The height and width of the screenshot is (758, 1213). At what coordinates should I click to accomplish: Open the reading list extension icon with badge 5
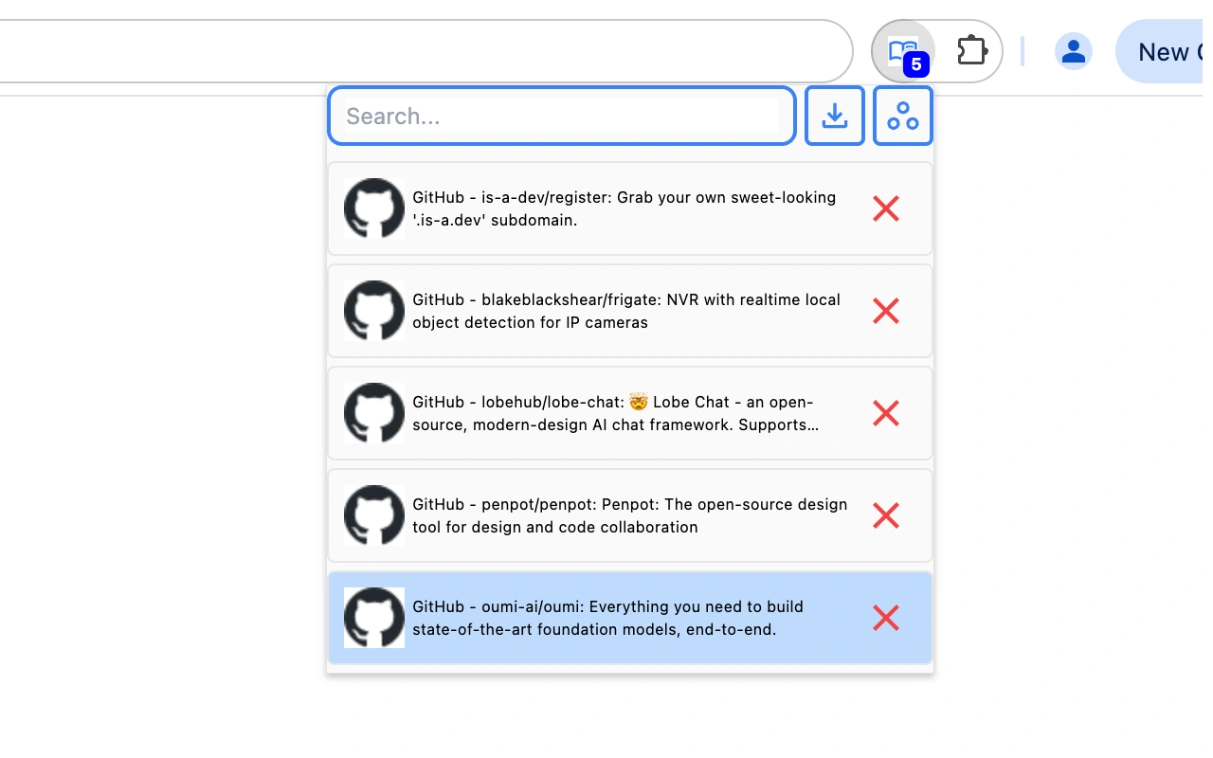[x=903, y=51]
